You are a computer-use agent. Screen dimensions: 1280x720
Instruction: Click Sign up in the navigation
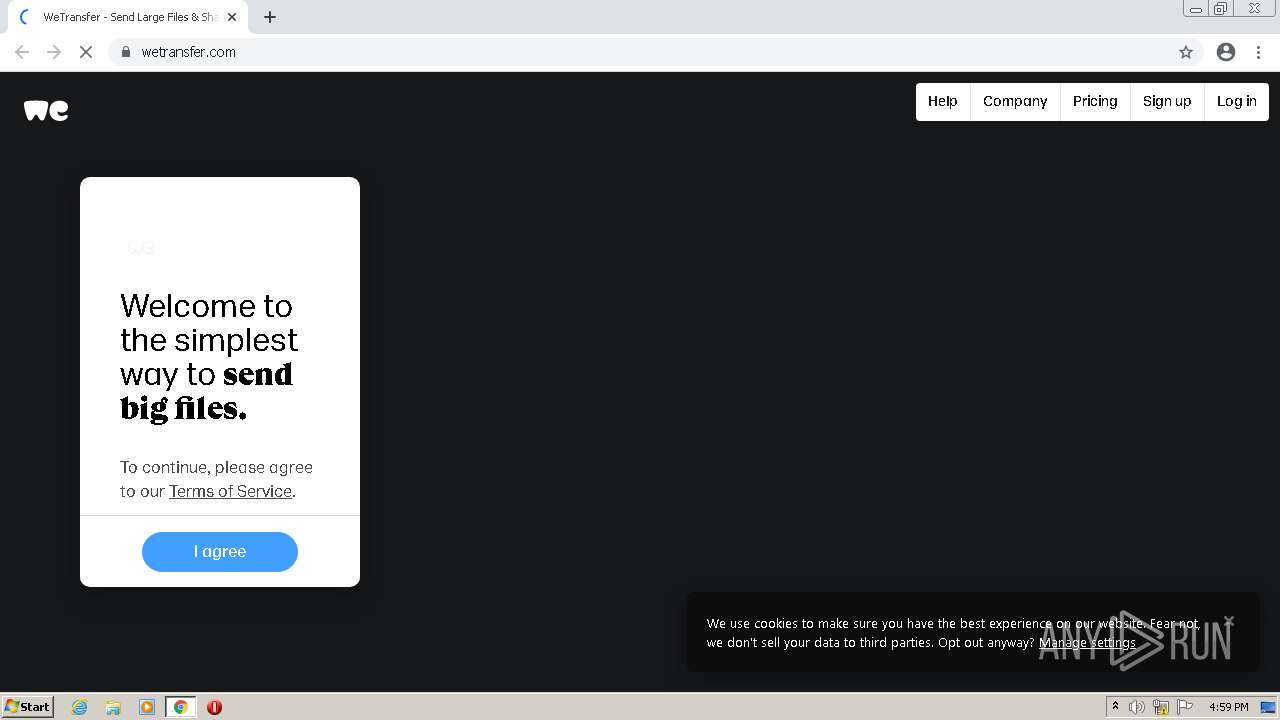[x=1167, y=101]
